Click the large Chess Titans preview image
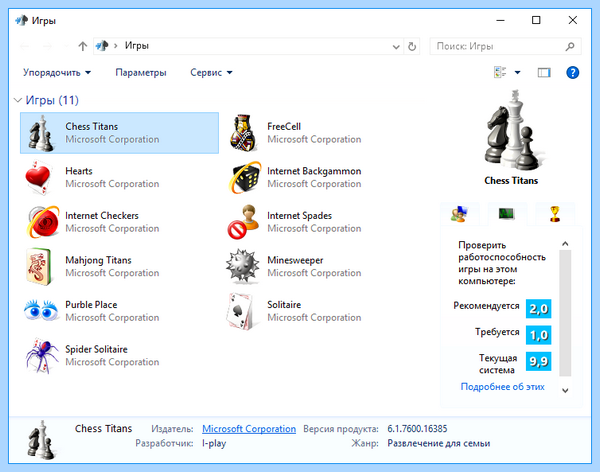The width and height of the screenshot is (600, 472). point(513,130)
